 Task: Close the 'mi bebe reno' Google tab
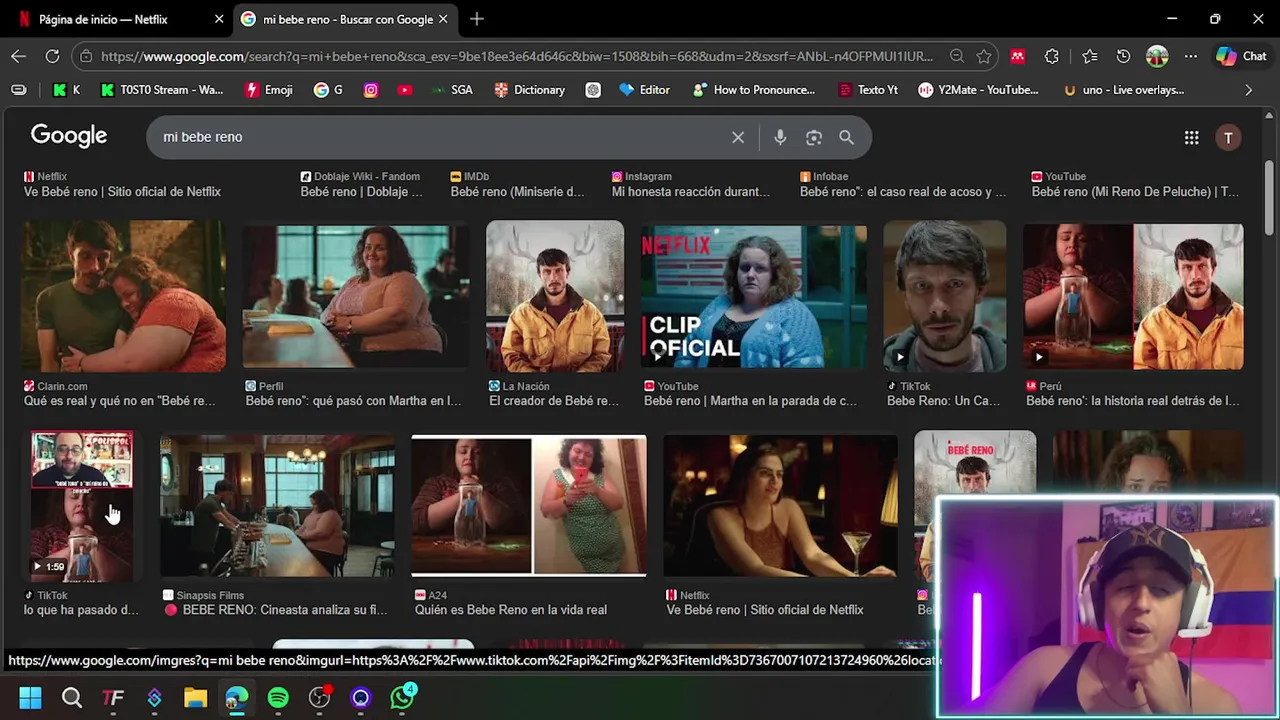443,19
